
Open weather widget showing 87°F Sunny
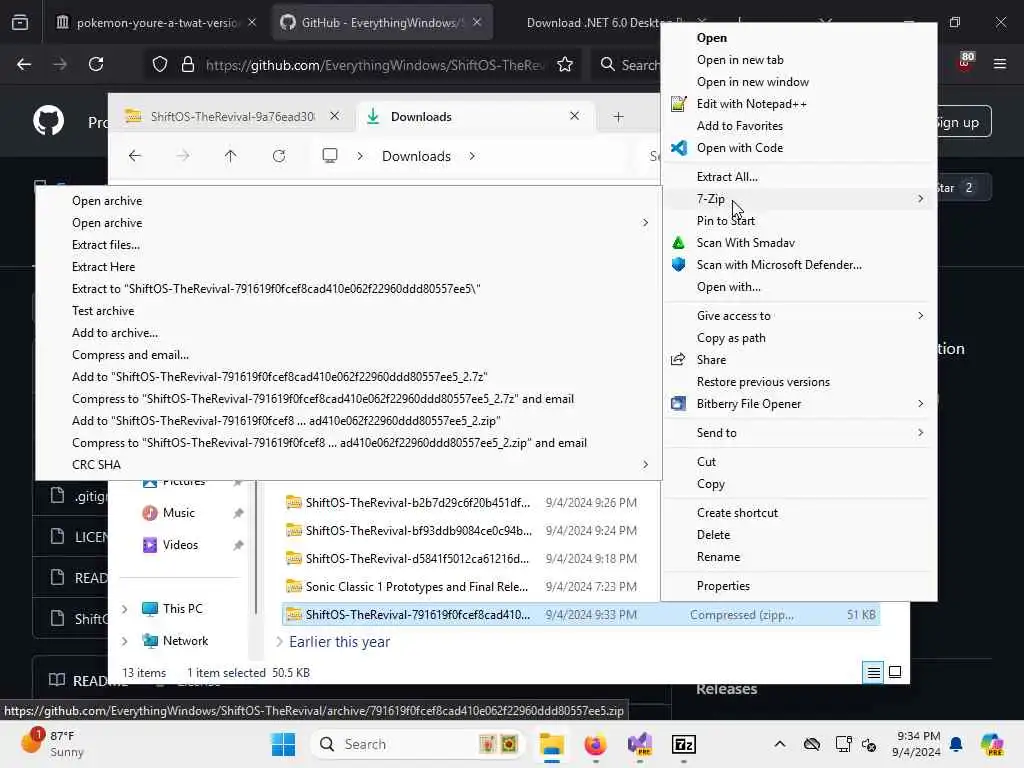[x=52, y=744]
